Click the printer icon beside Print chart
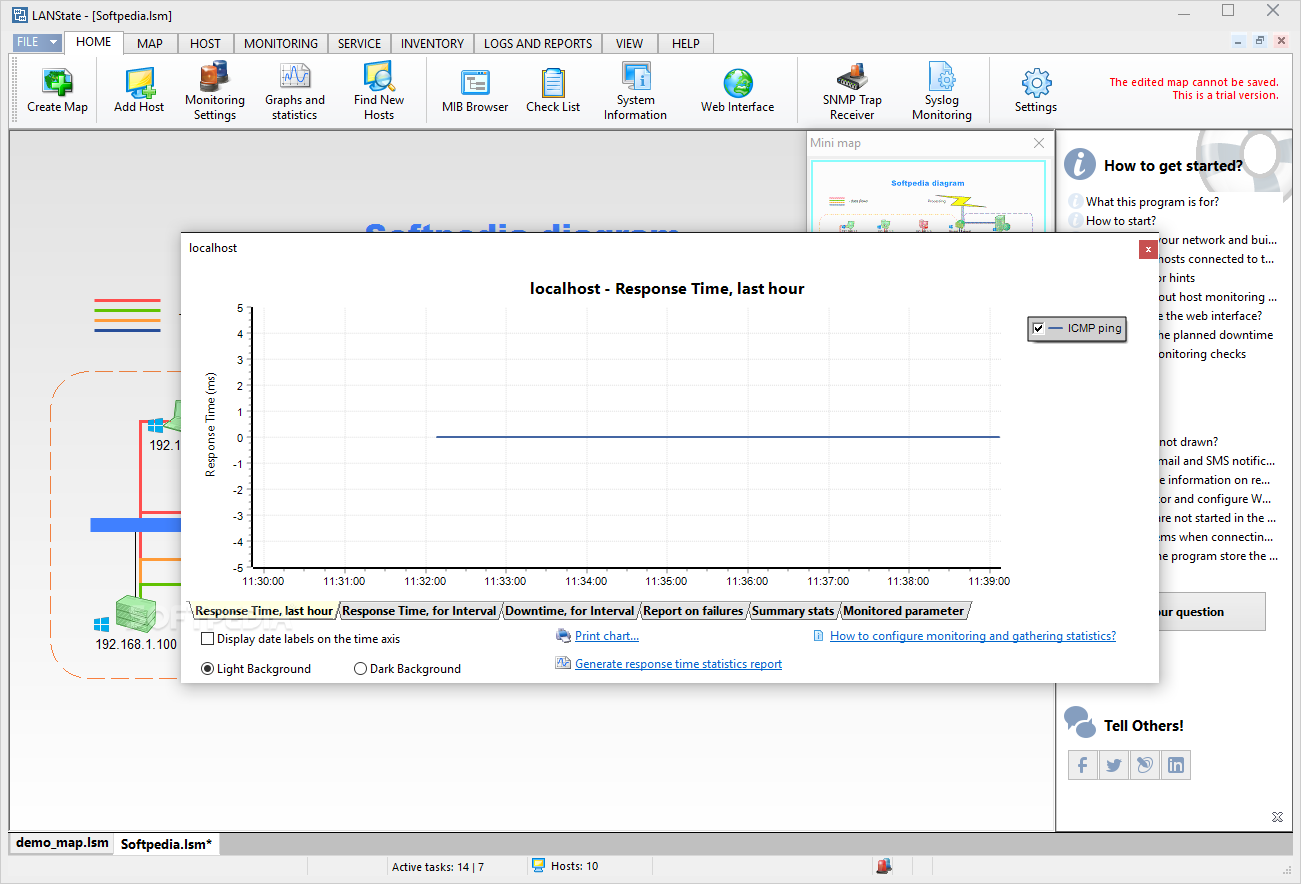 tap(563, 636)
